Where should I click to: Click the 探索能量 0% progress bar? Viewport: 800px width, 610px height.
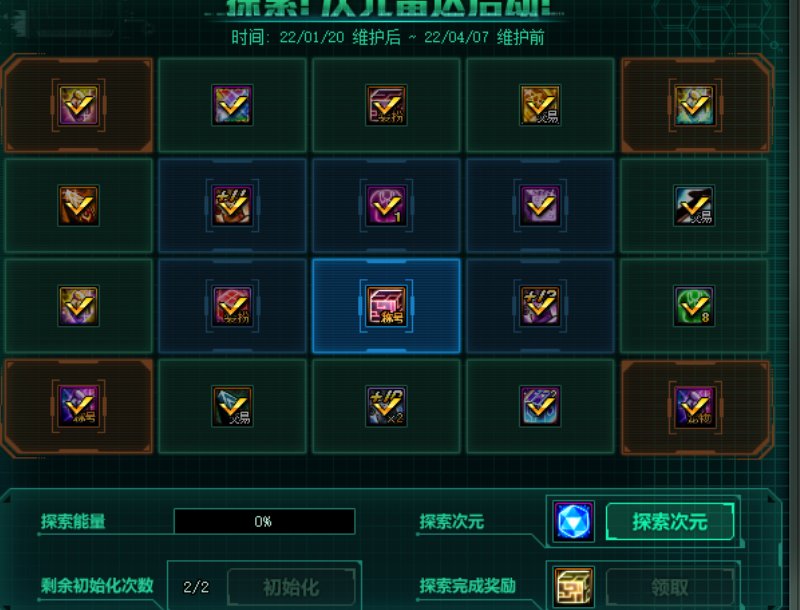click(264, 521)
